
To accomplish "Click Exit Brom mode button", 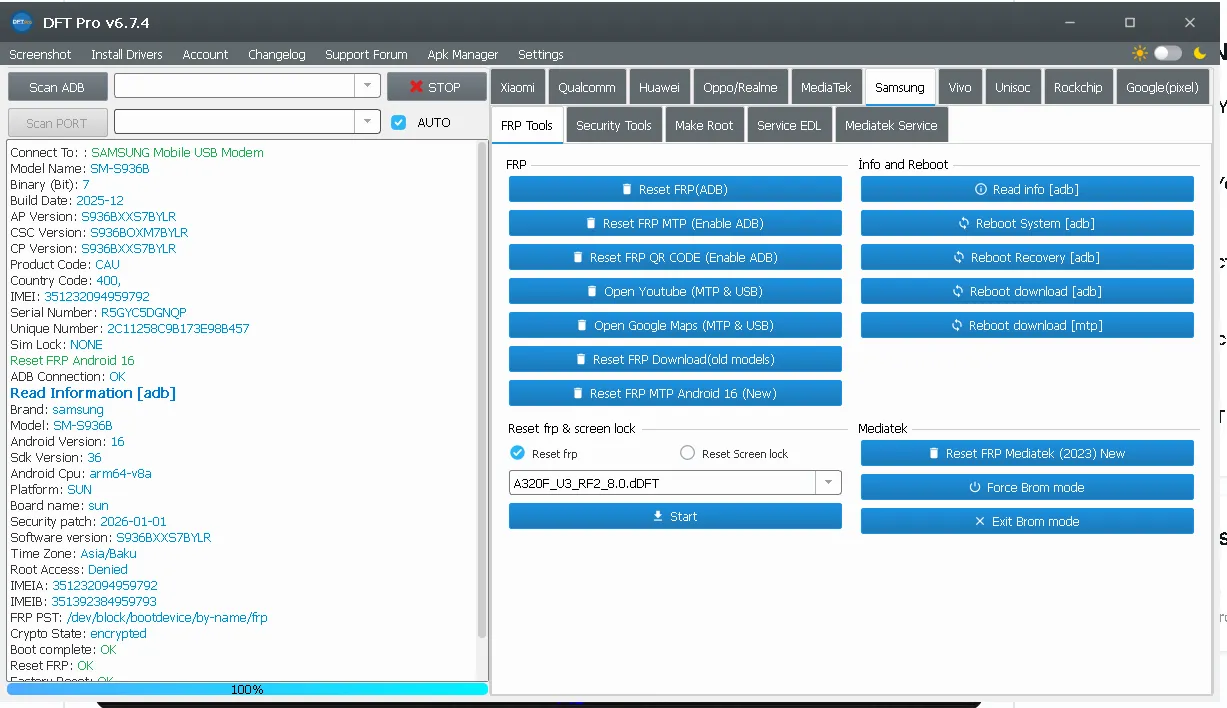I will pos(1027,521).
